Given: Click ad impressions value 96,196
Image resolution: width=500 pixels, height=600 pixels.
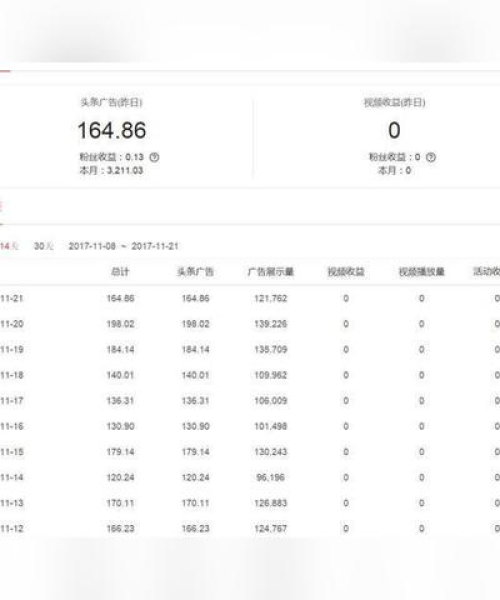Looking at the screenshot, I should [270, 478].
